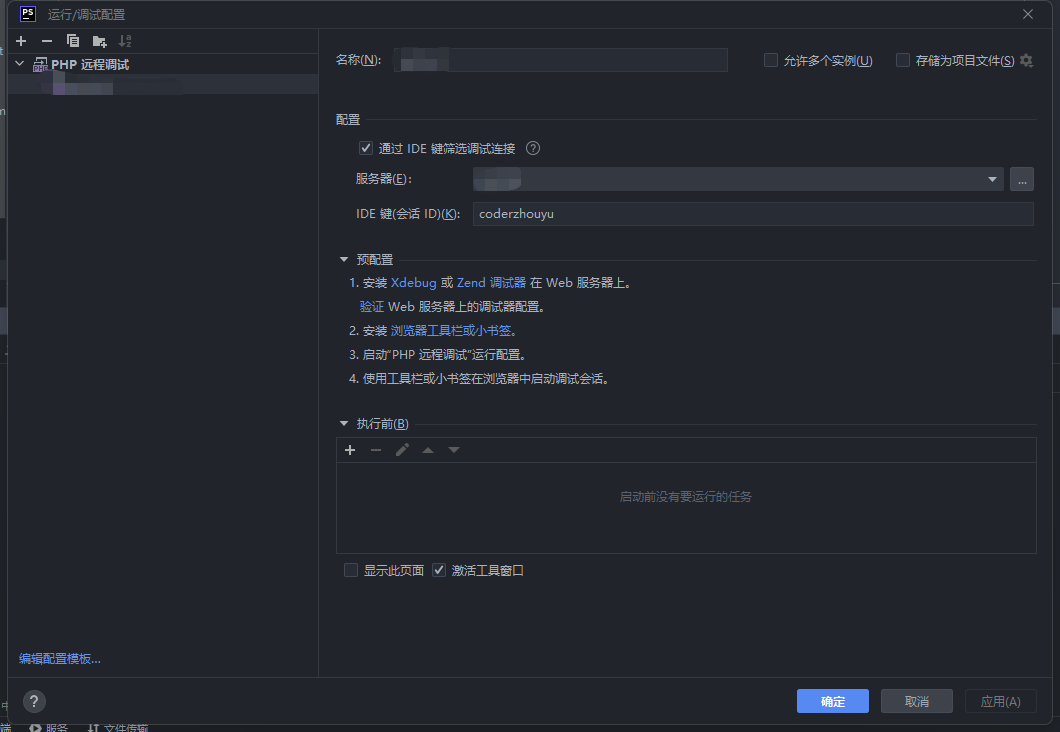Click the PHP remote debug type icon
Image resolution: width=1060 pixels, height=732 pixels.
pyautogui.click(x=41, y=64)
